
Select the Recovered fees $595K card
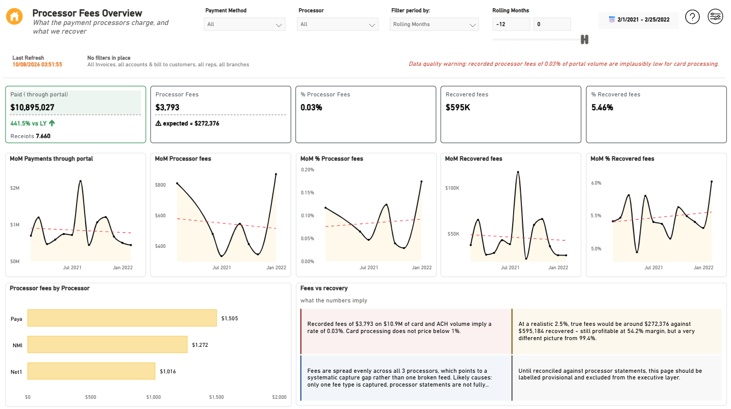[x=511, y=114]
